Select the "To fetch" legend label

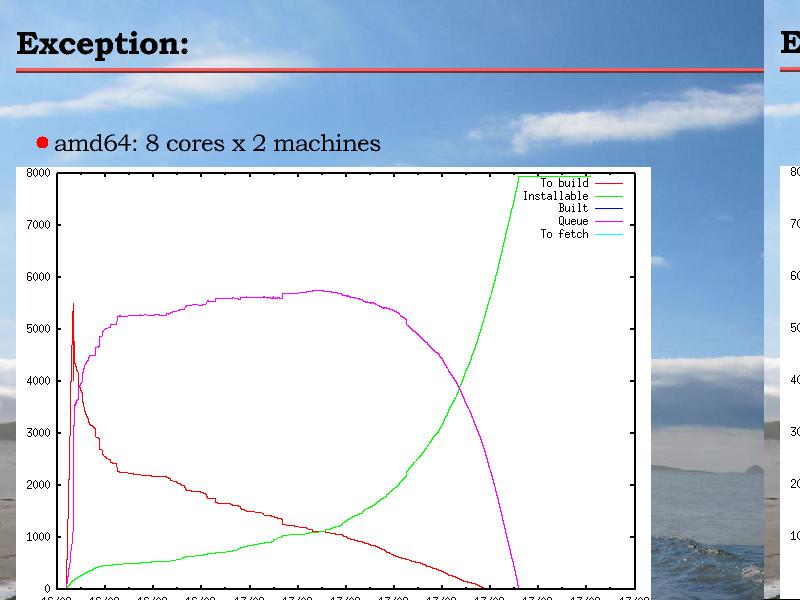tap(564, 234)
